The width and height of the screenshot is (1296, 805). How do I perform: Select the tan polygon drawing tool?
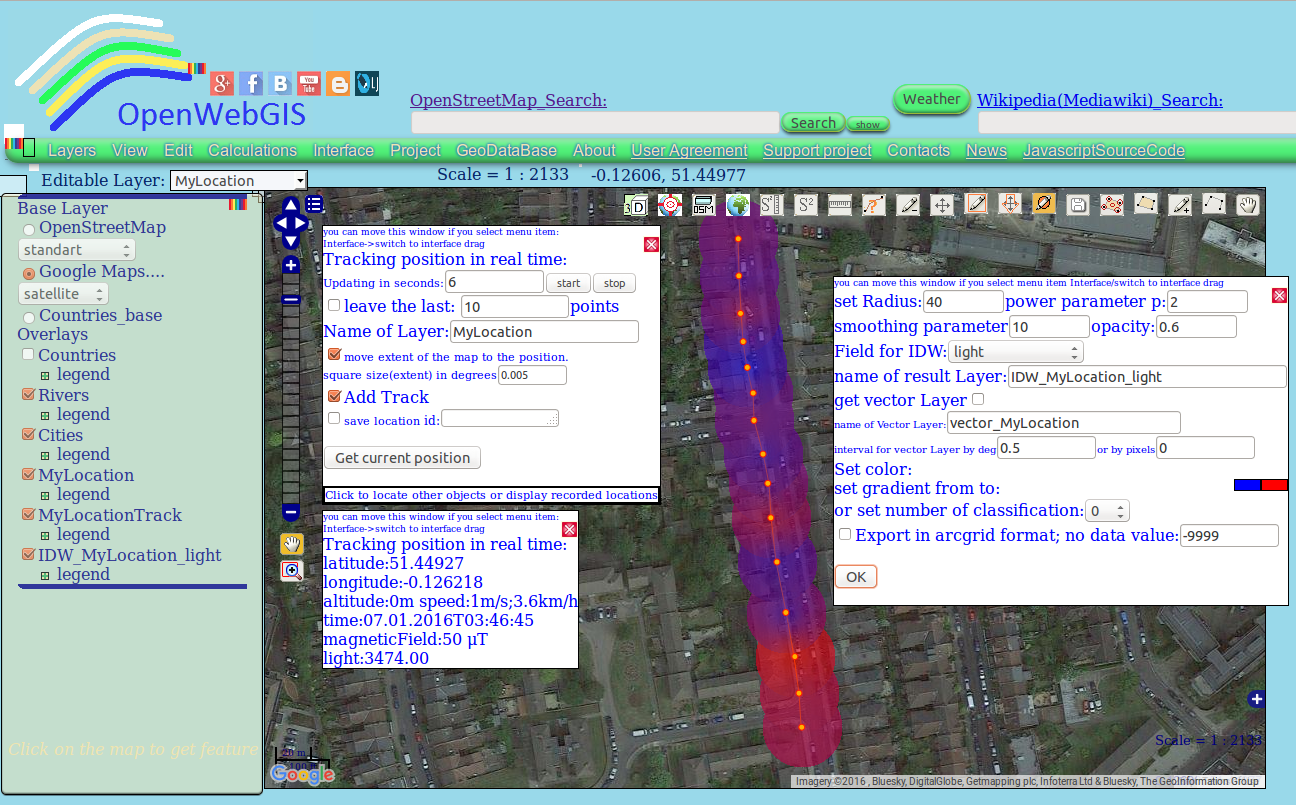click(x=1146, y=204)
